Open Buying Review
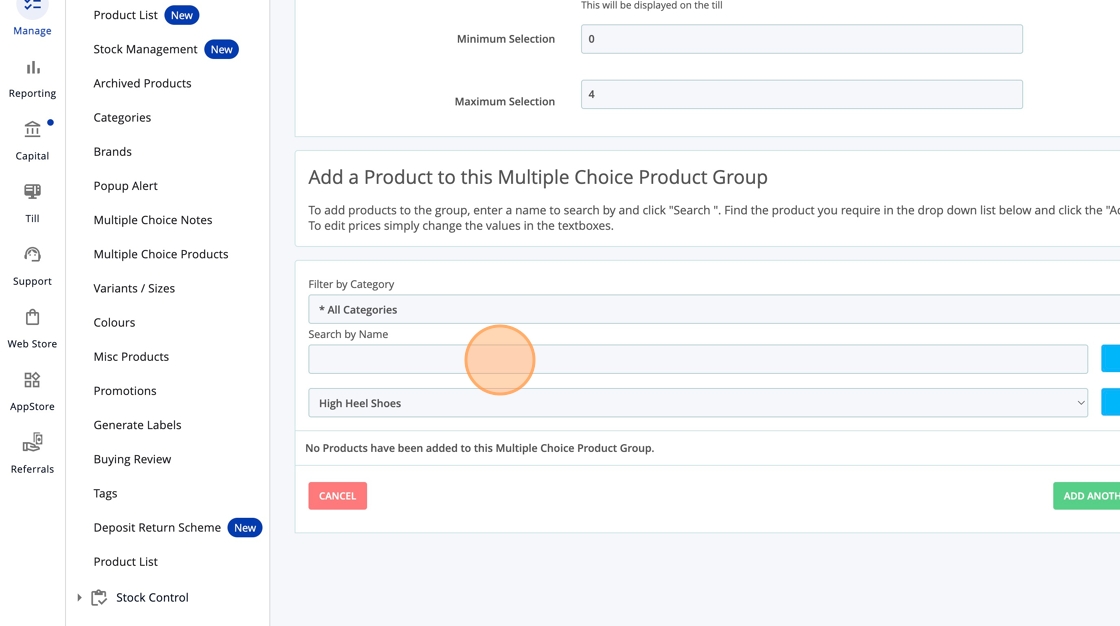Image resolution: width=1120 pixels, height=626 pixels. coord(132,459)
